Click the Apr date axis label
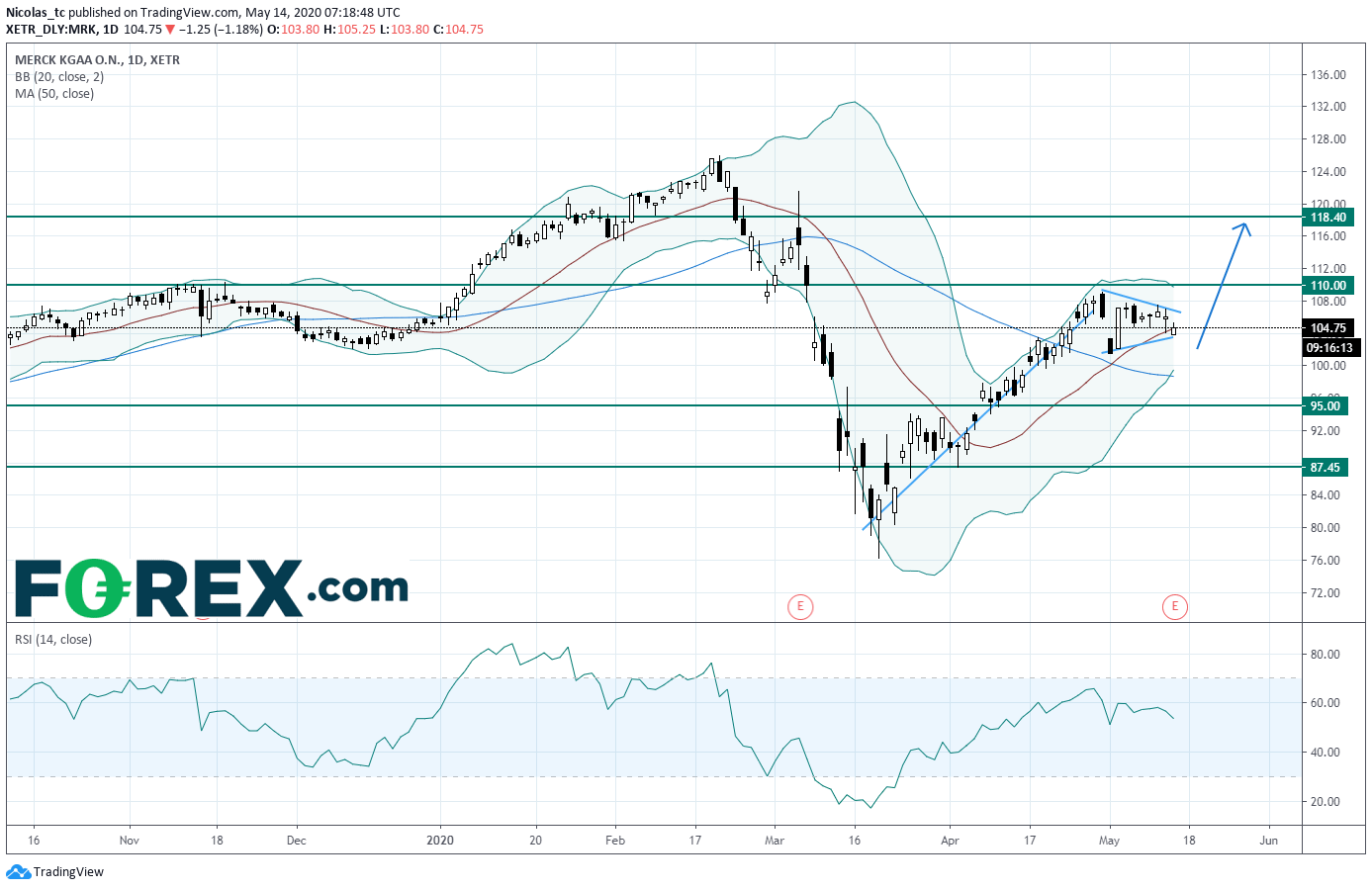 [x=950, y=841]
